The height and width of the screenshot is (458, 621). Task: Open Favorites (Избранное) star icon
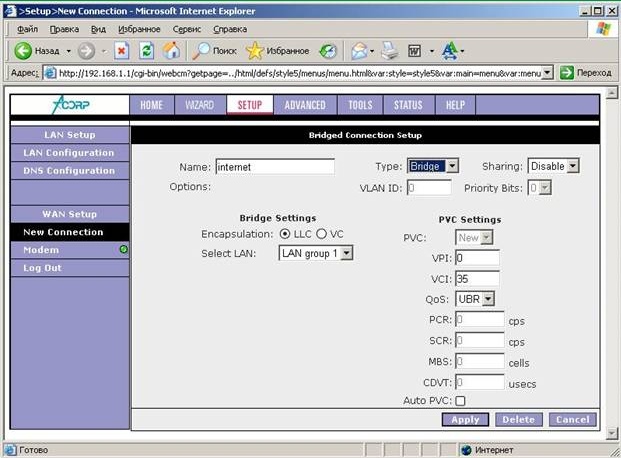tap(254, 51)
